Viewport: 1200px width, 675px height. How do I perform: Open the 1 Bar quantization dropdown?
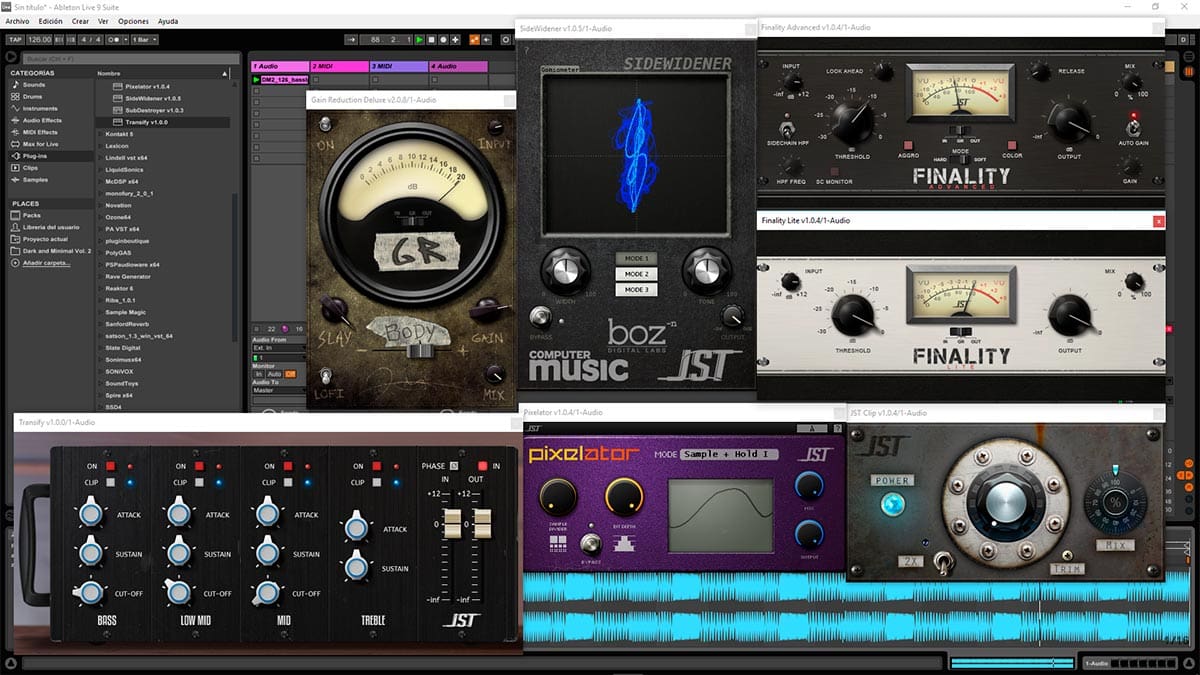point(143,40)
